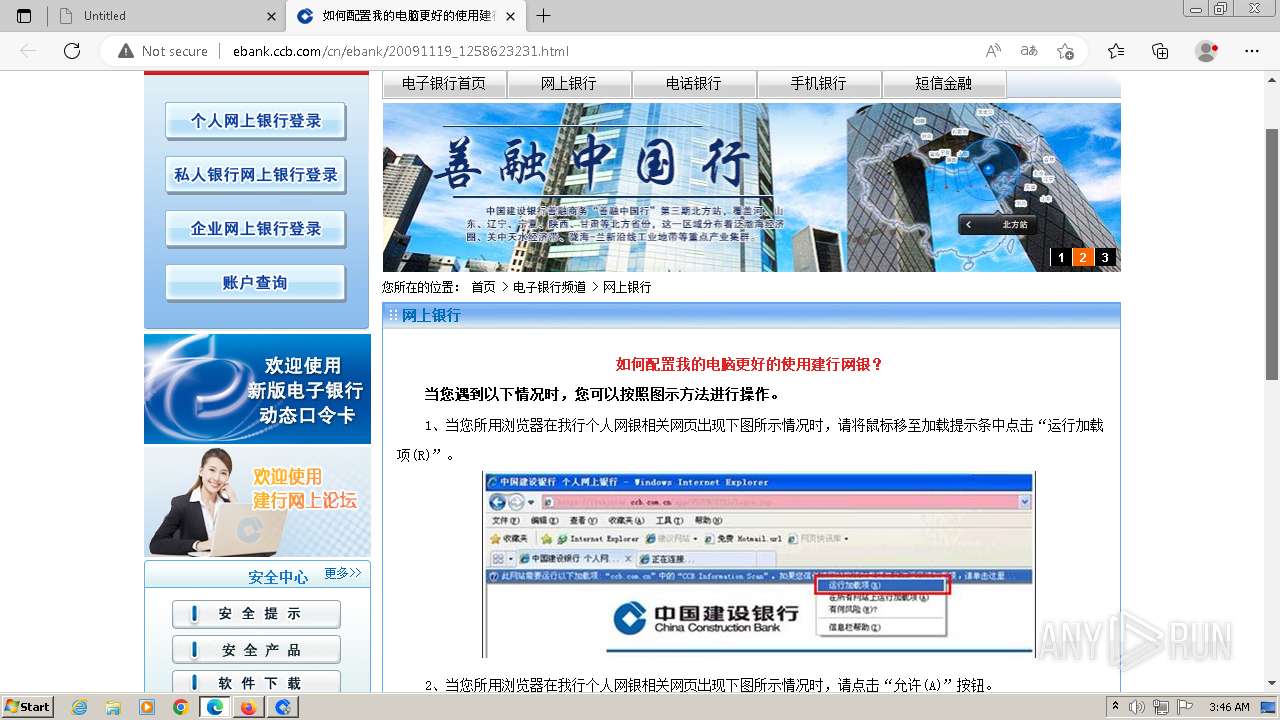Click Edge icon in taskbar
This screenshot has width=1280, height=720.
pyautogui.click(x=214, y=707)
